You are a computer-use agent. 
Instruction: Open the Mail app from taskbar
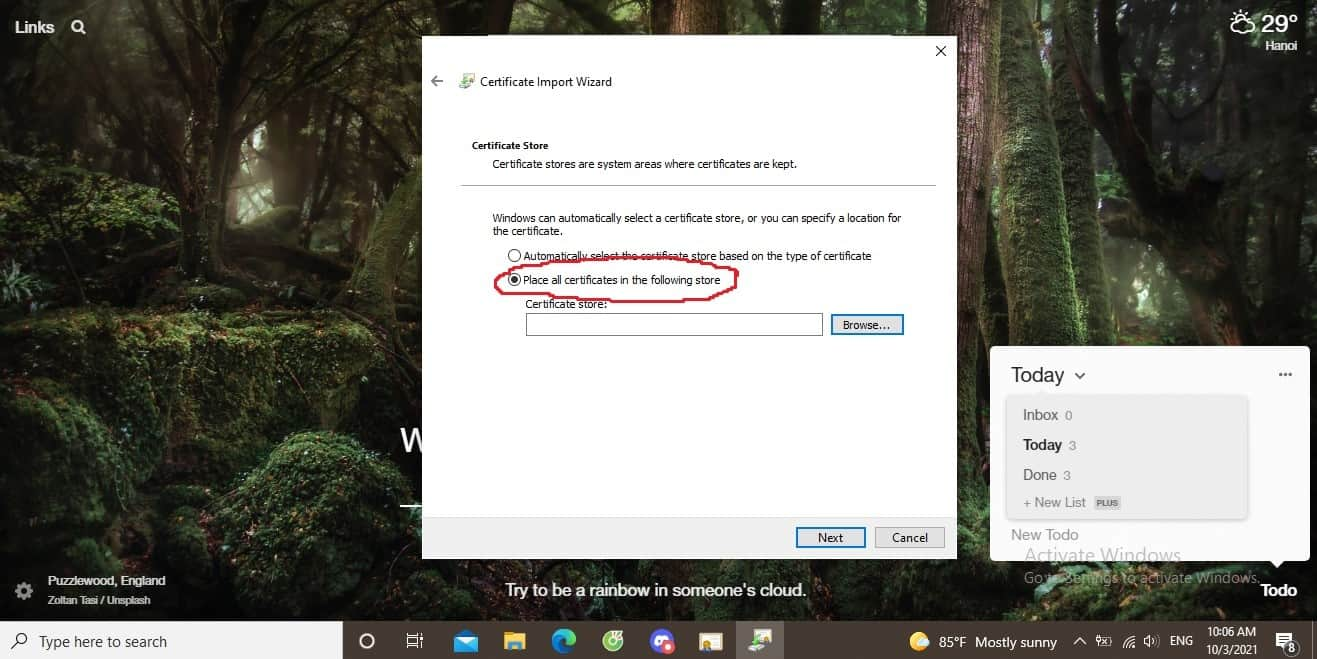coord(466,642)
